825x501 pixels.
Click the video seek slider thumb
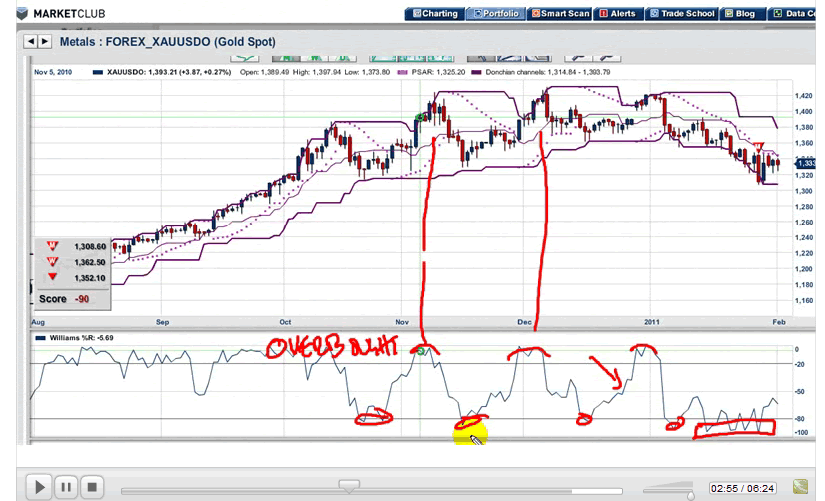[x=349, y=485]
